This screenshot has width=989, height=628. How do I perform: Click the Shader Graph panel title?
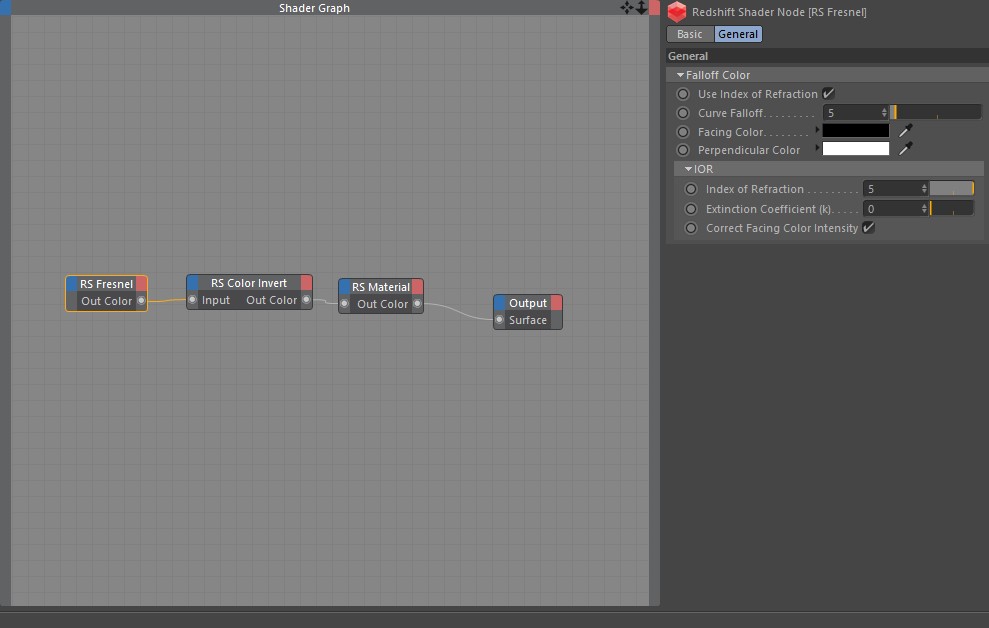pos(314,8)
